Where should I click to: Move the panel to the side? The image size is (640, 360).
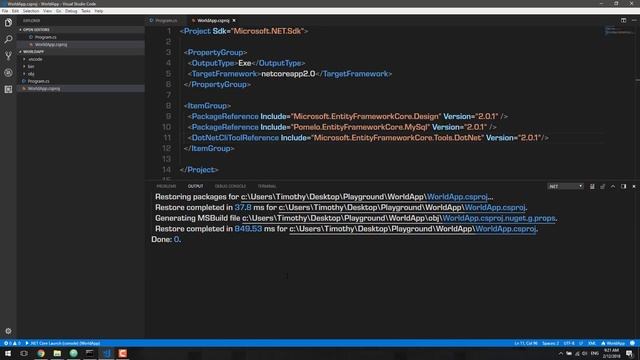[x=623, y=186]
